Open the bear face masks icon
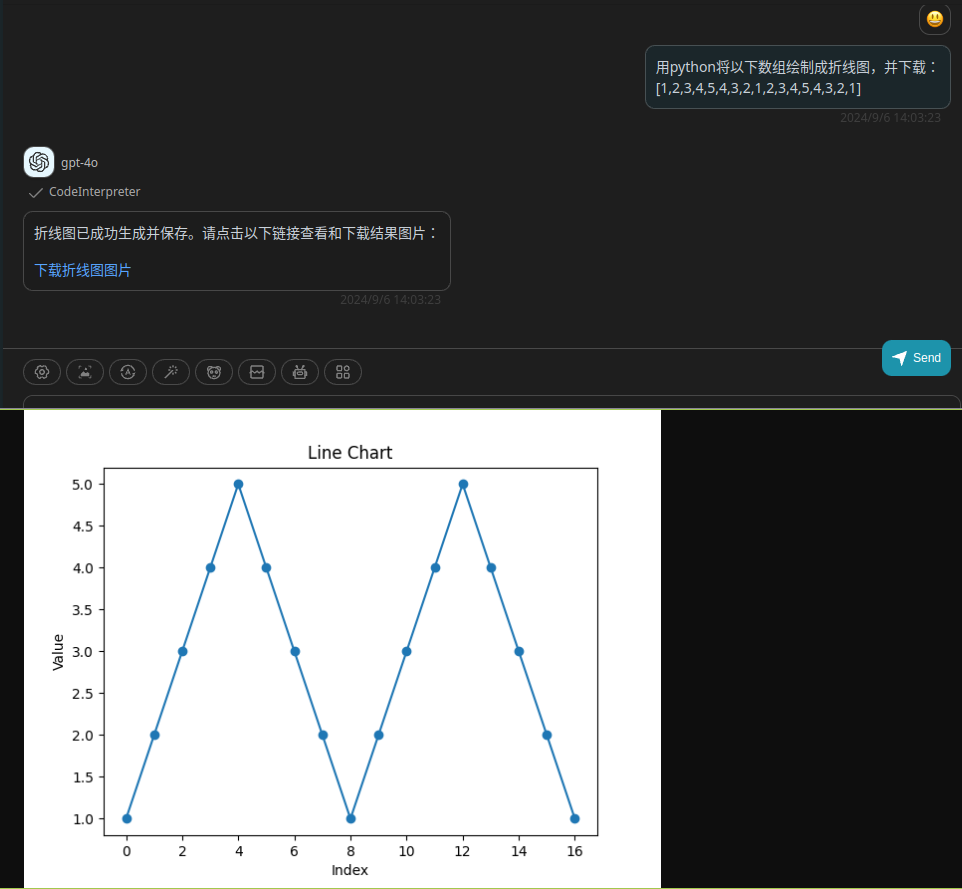Screen dimensions: 962x889 [x=214, y=372]
